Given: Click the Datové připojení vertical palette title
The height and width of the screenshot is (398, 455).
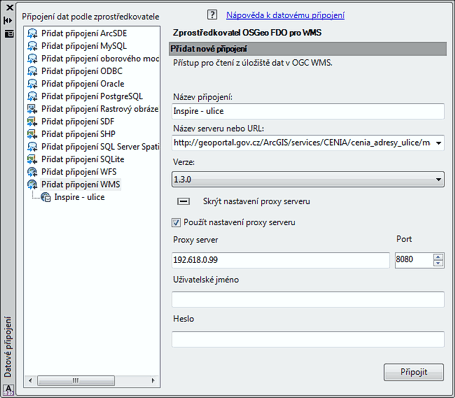Looking at the screenshot, I should pyautogui.click(x=8, y=347).
